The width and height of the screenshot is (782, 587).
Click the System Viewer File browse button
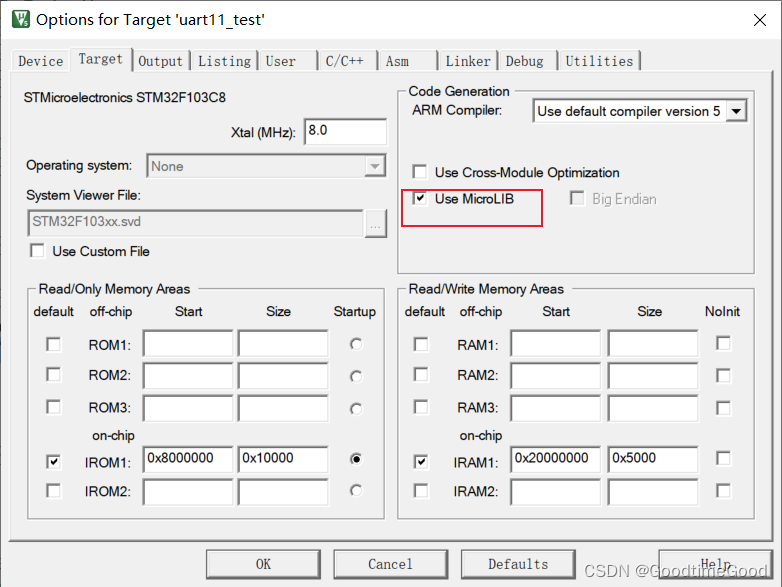click(x=376, y=224)
